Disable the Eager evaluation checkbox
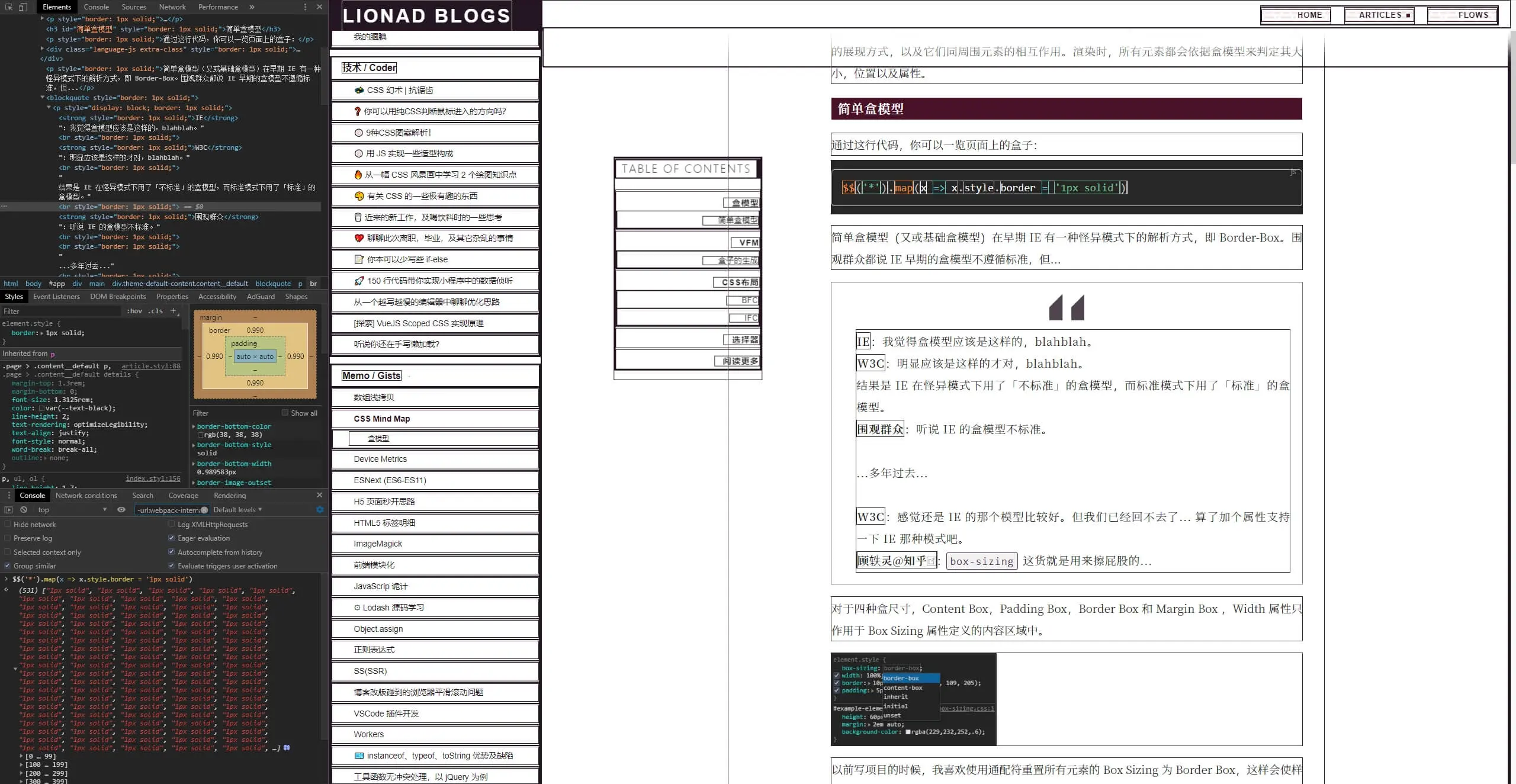The image size is (1516, 784). [172, 538]
